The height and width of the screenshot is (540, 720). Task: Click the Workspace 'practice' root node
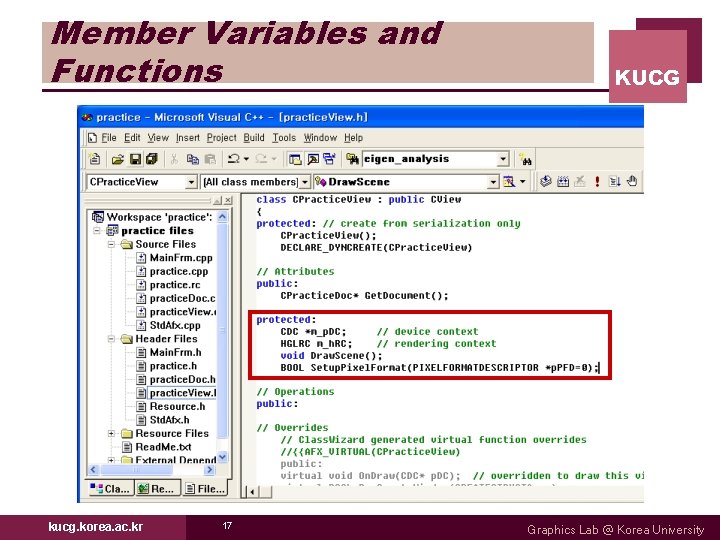pos(159,217)
